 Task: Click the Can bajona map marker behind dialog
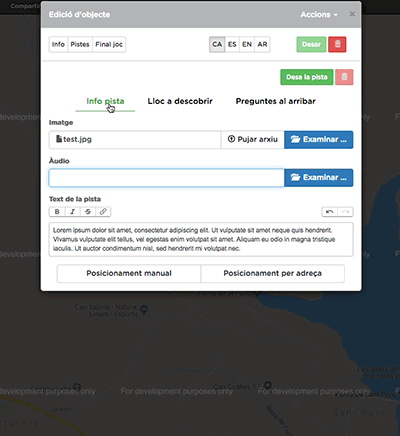[x=144, y=310]
